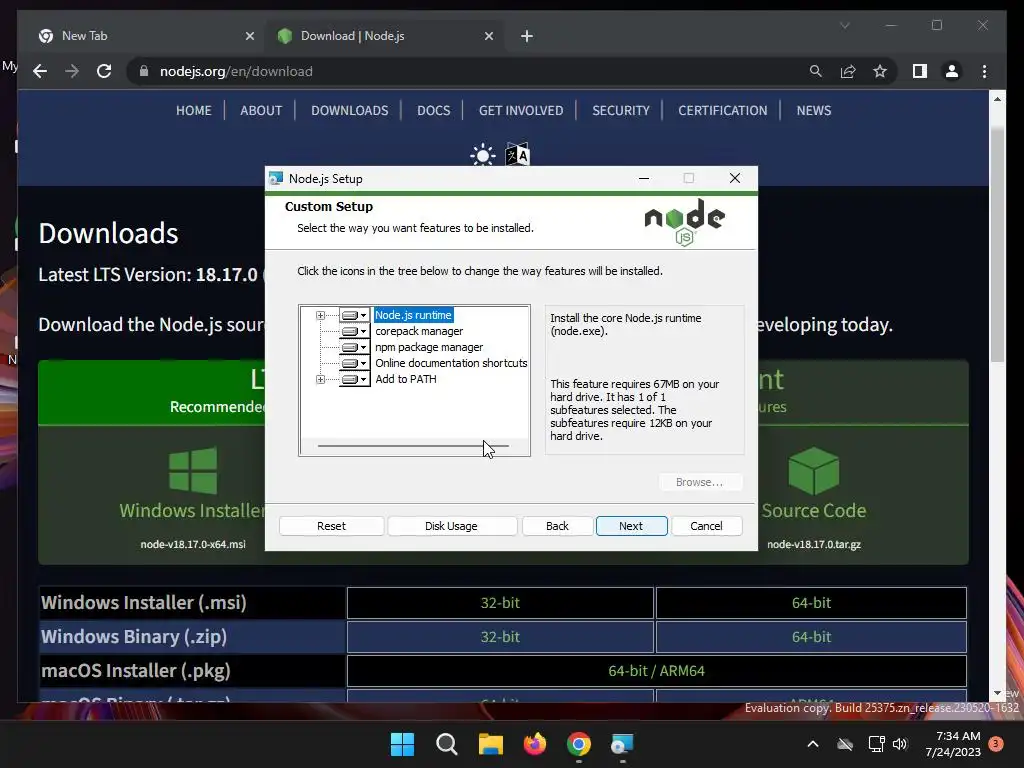Screen dimensions: 1024x768
Task: Cancel the Node.js Setup wizard
Action: coord(707,526)
